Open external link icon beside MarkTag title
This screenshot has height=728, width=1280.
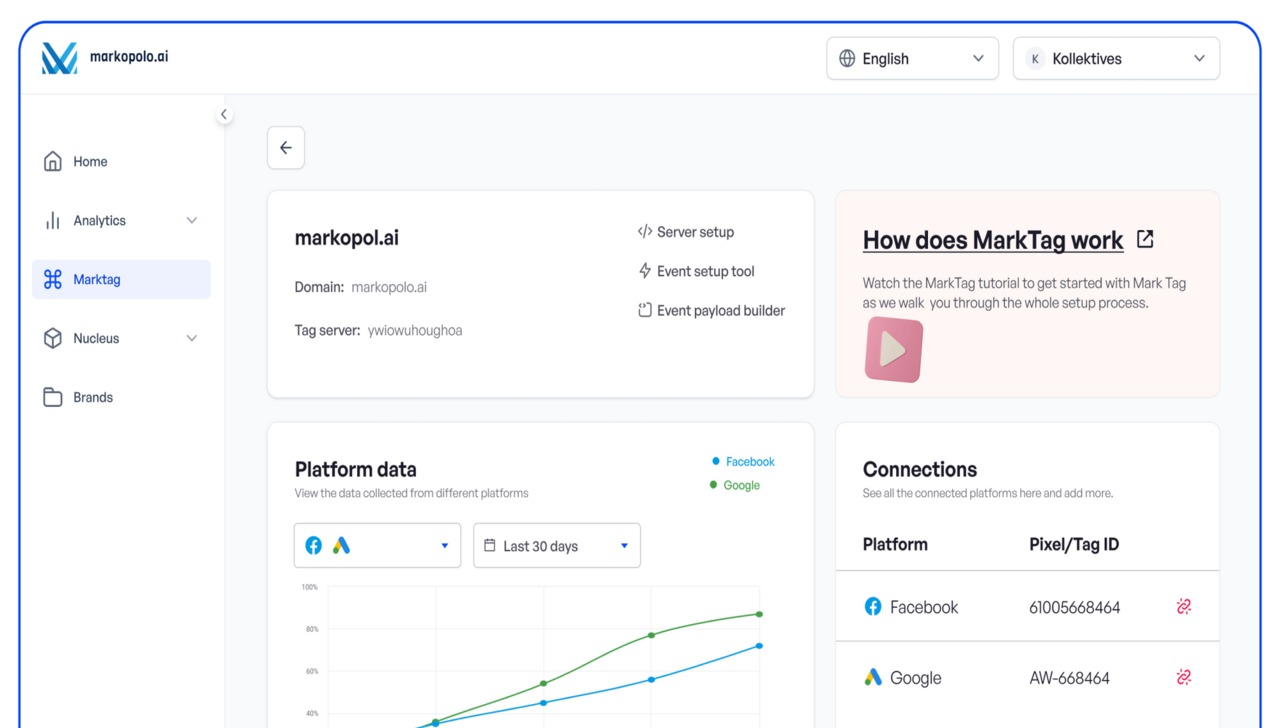point(1146,239)
